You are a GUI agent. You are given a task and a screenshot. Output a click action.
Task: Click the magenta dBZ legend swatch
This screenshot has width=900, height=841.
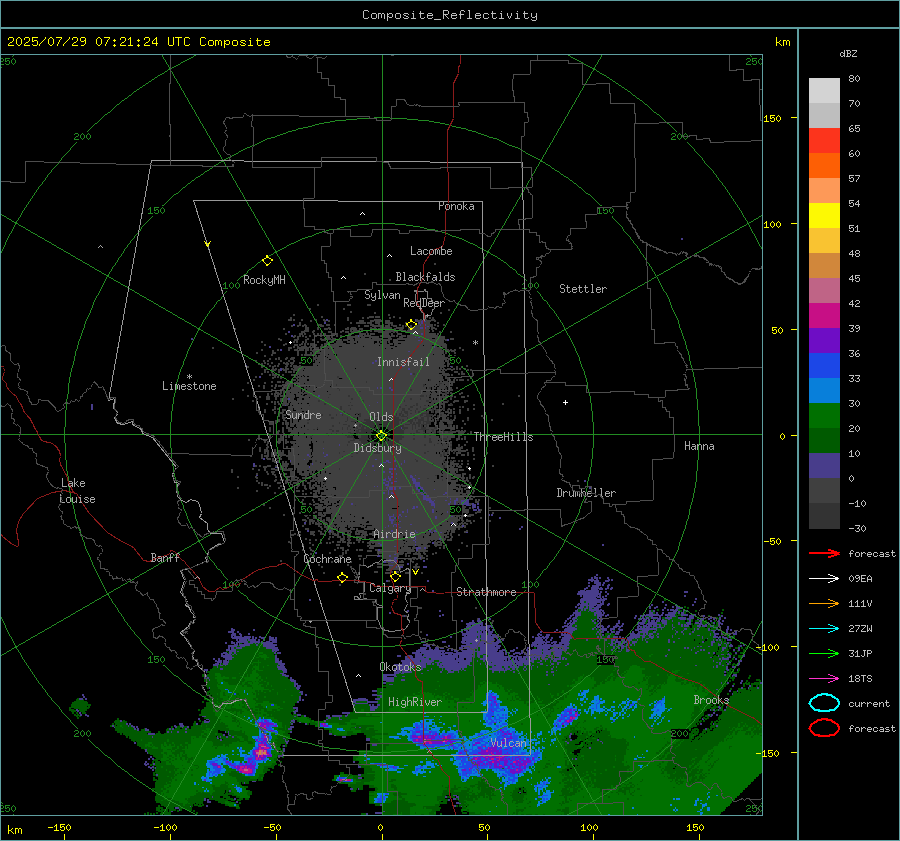(x=824, y=315)
